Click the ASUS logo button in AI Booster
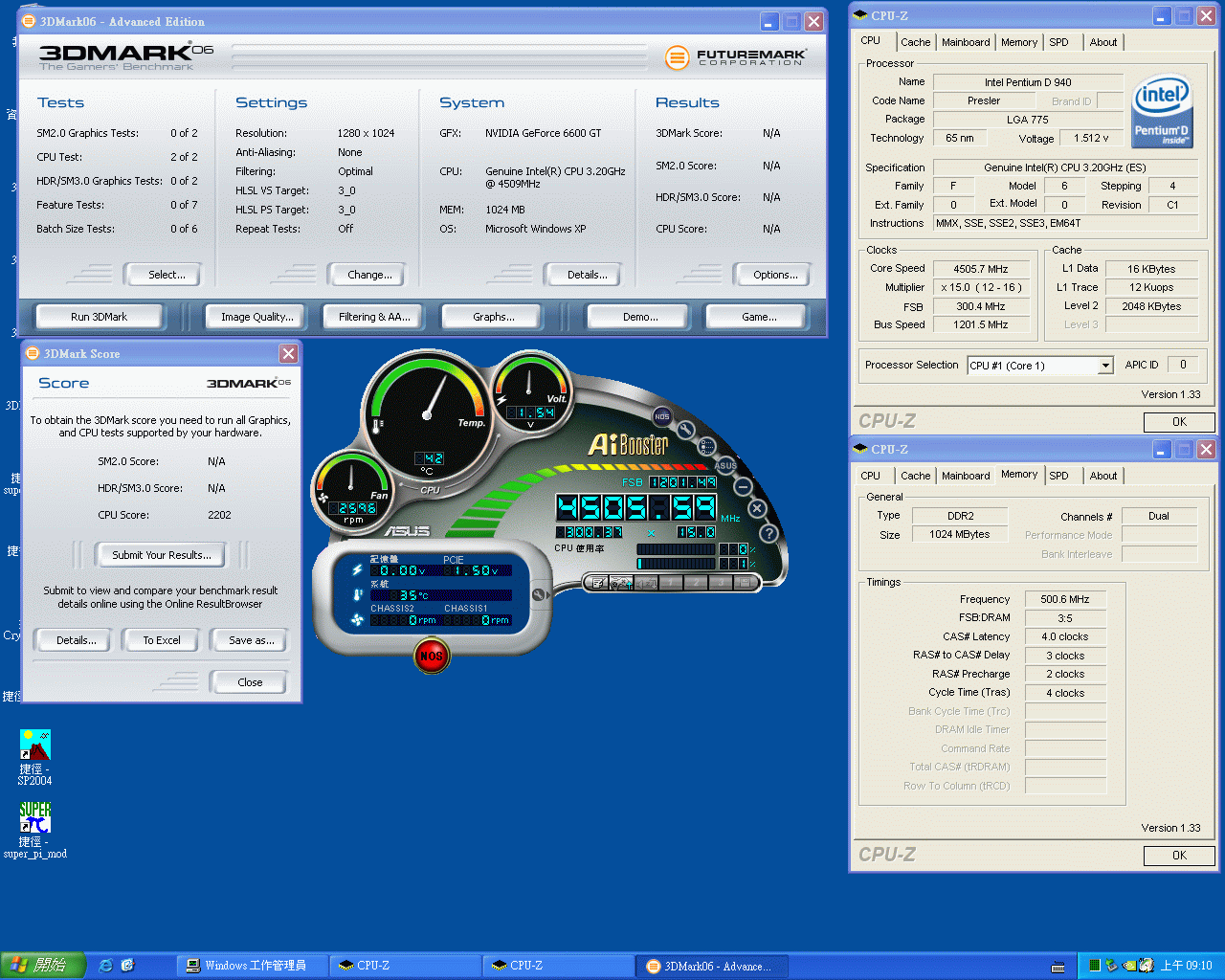This screenshot has width=1225, height=980. (724, 466)
